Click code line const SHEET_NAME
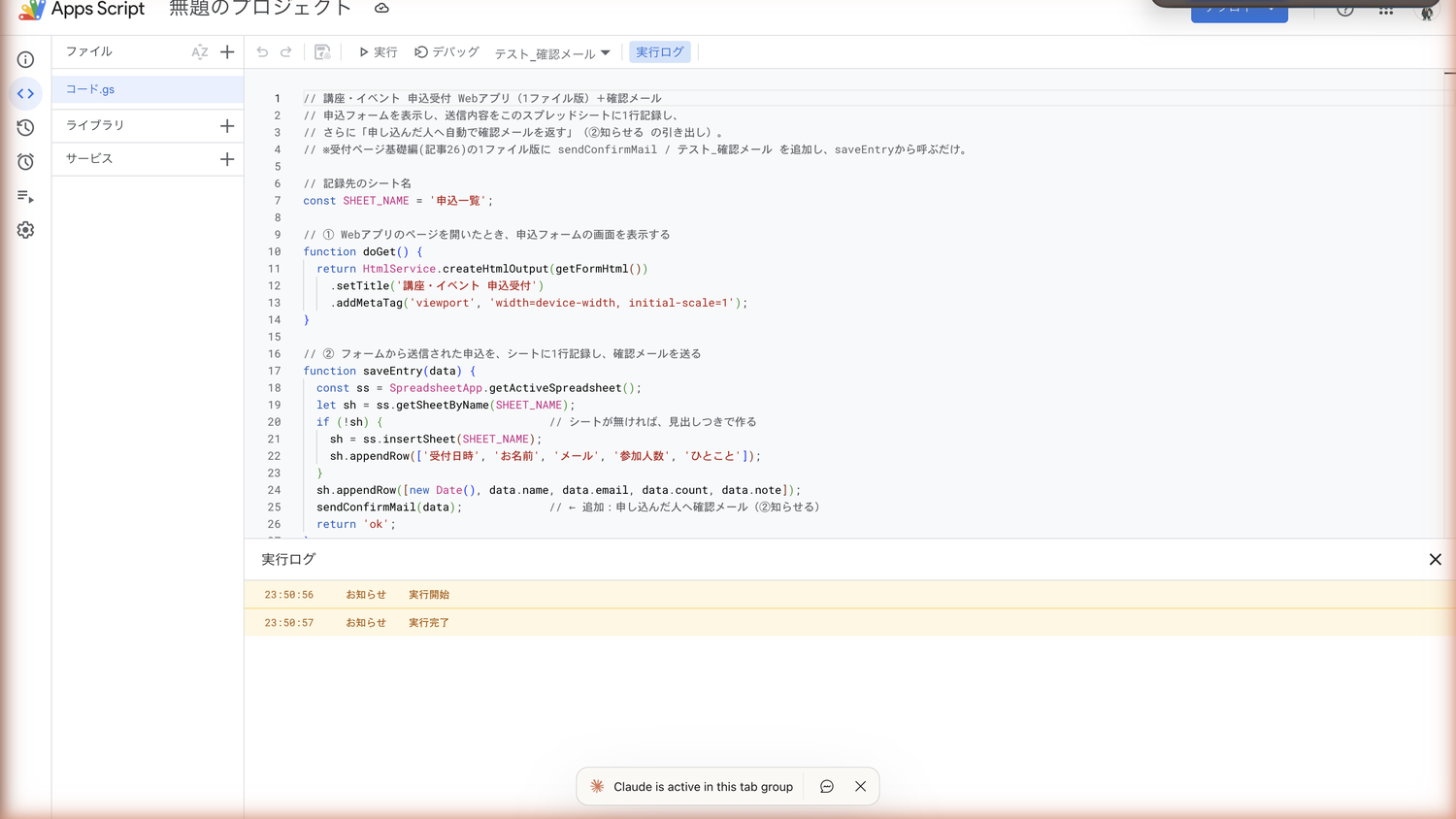Screen dimensions: 1456x819 click(x=398, y=201)
